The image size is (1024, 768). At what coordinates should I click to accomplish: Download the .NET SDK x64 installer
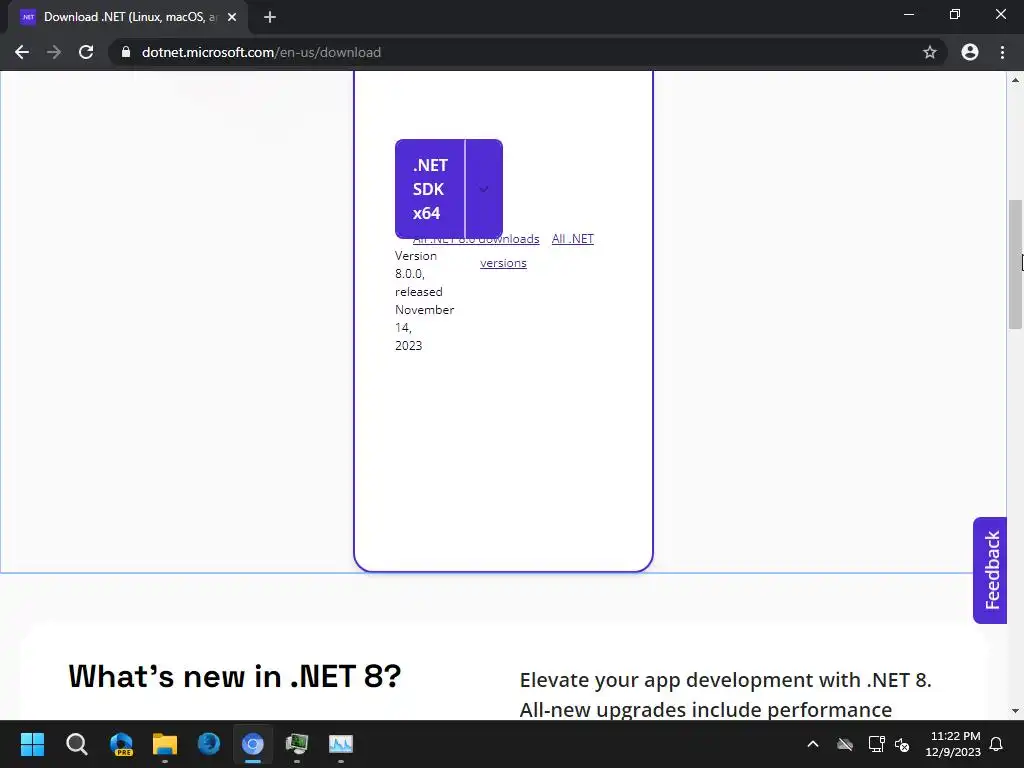(430, 189)
